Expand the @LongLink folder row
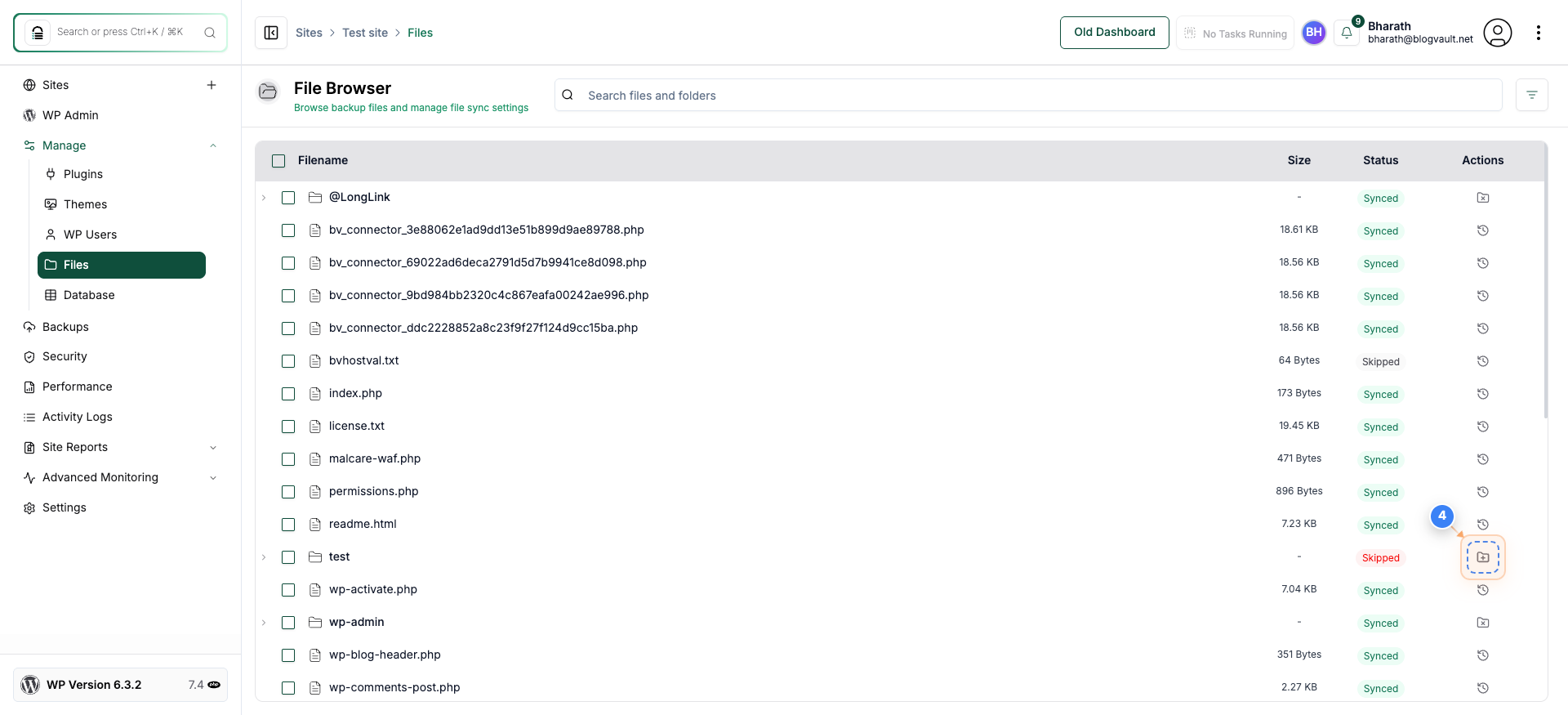 point(264,198)
